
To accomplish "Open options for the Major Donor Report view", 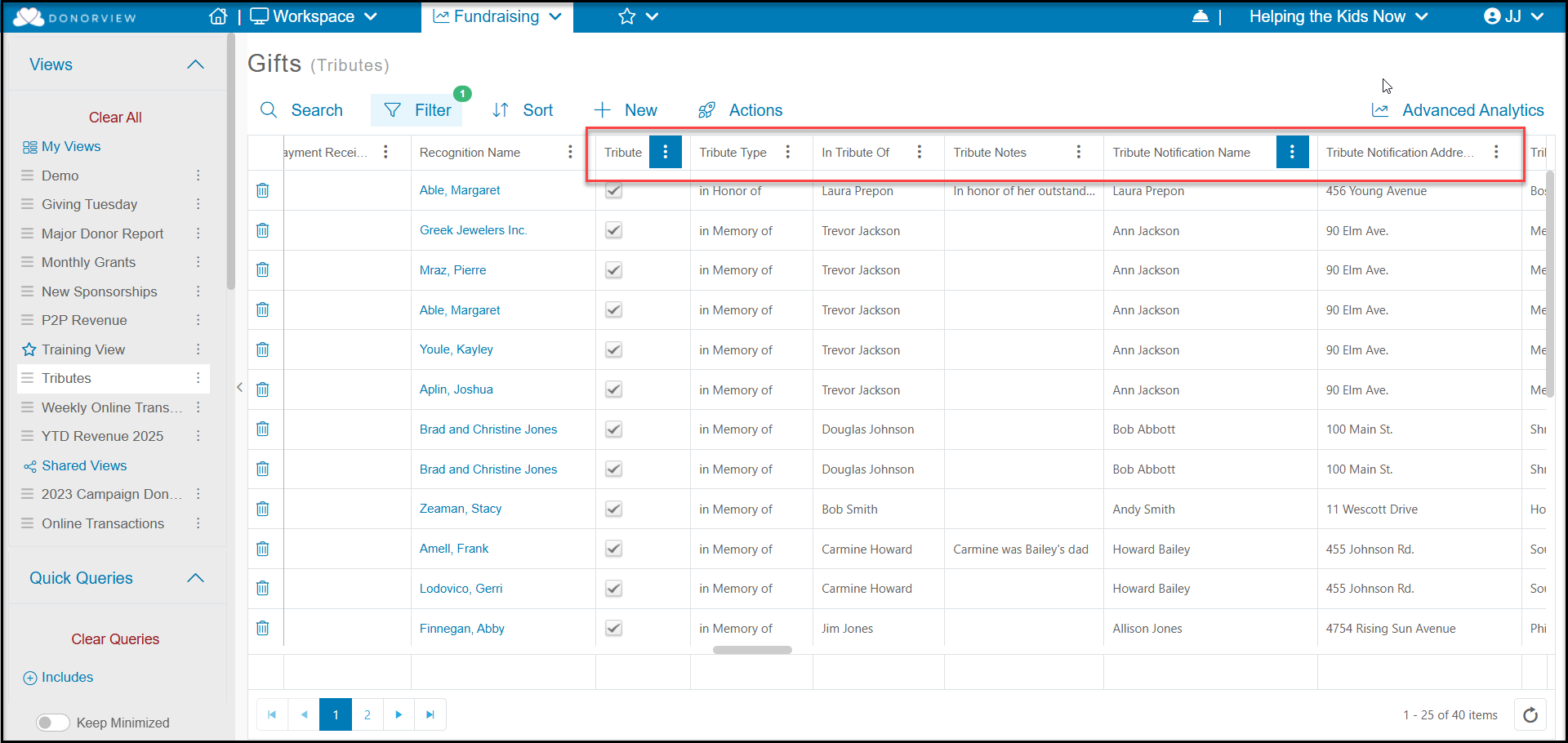I will pos(198,234).
